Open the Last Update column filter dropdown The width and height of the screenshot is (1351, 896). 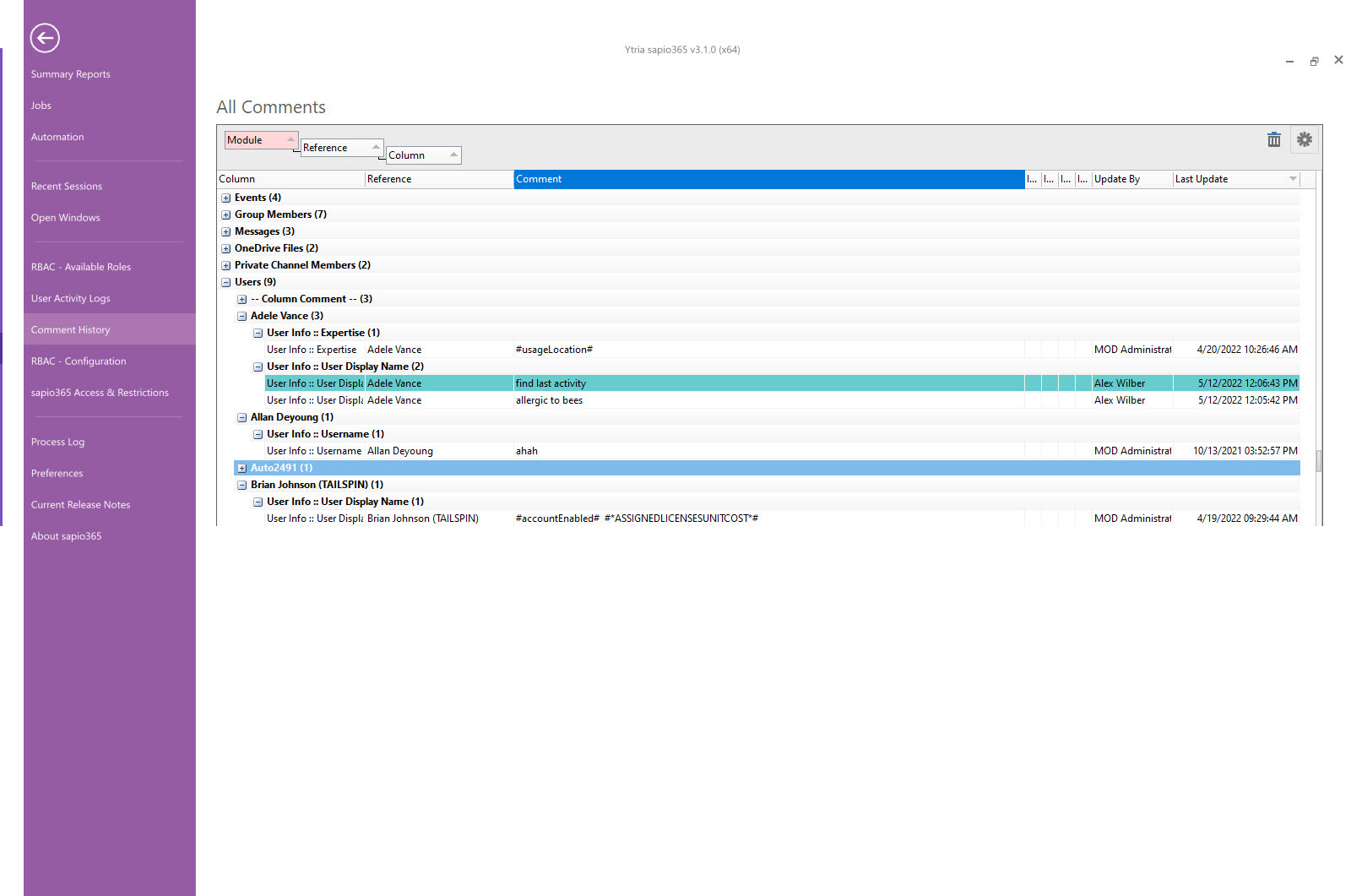[x=1292, y=179]
